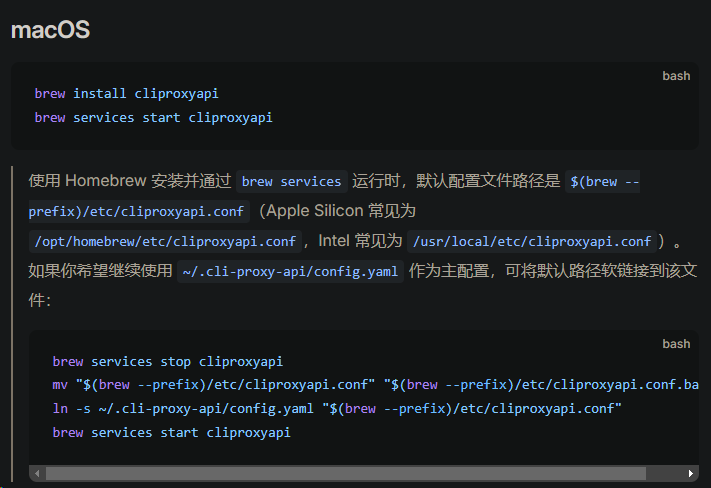This screenshot has height=488, width=711.
Task: Click the inline code /usr/local/etc/cliproxyapi.conf
Action: coord(532,242)
